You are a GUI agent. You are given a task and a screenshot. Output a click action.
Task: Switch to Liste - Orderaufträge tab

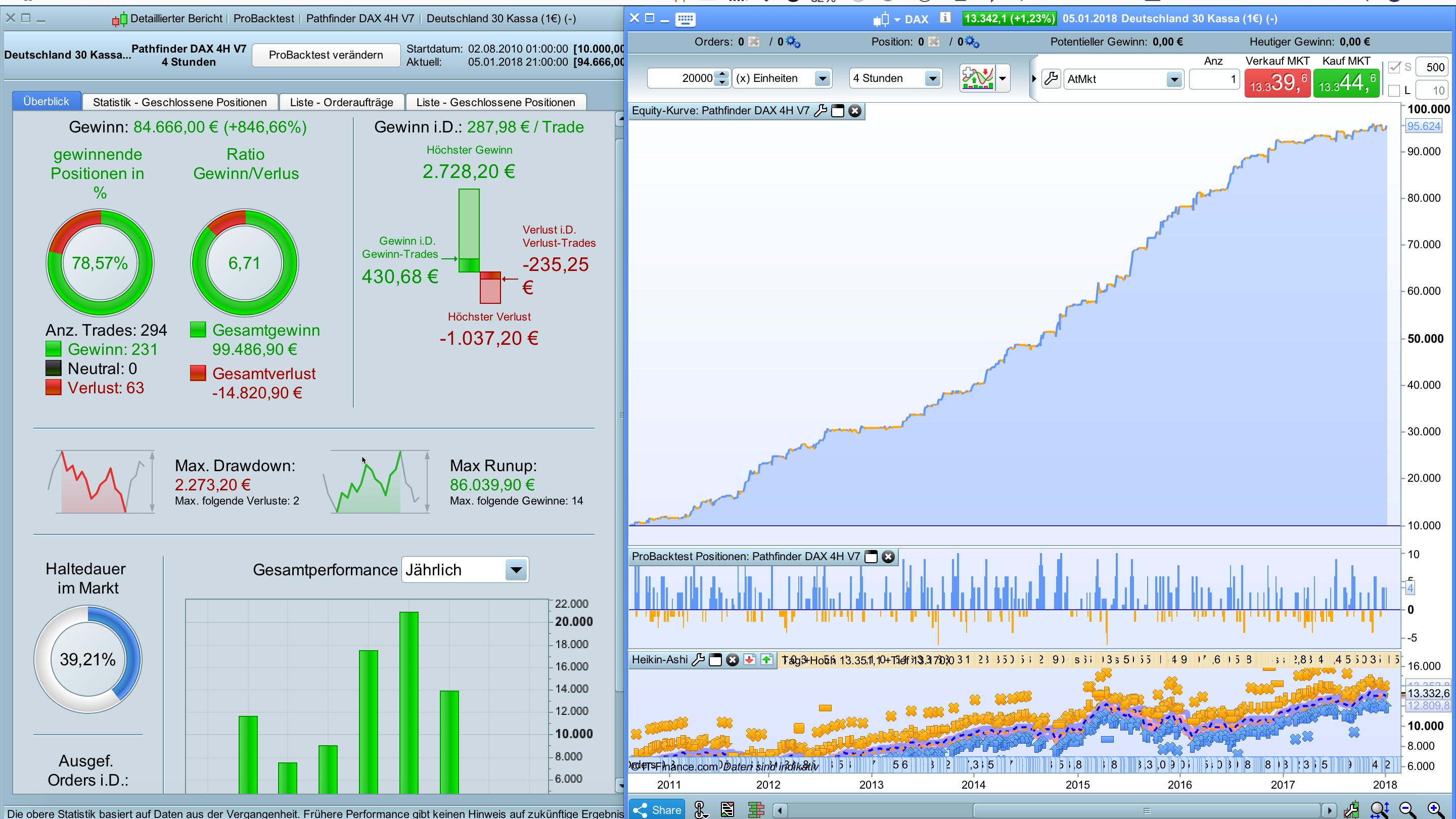(x=341, y=102)
